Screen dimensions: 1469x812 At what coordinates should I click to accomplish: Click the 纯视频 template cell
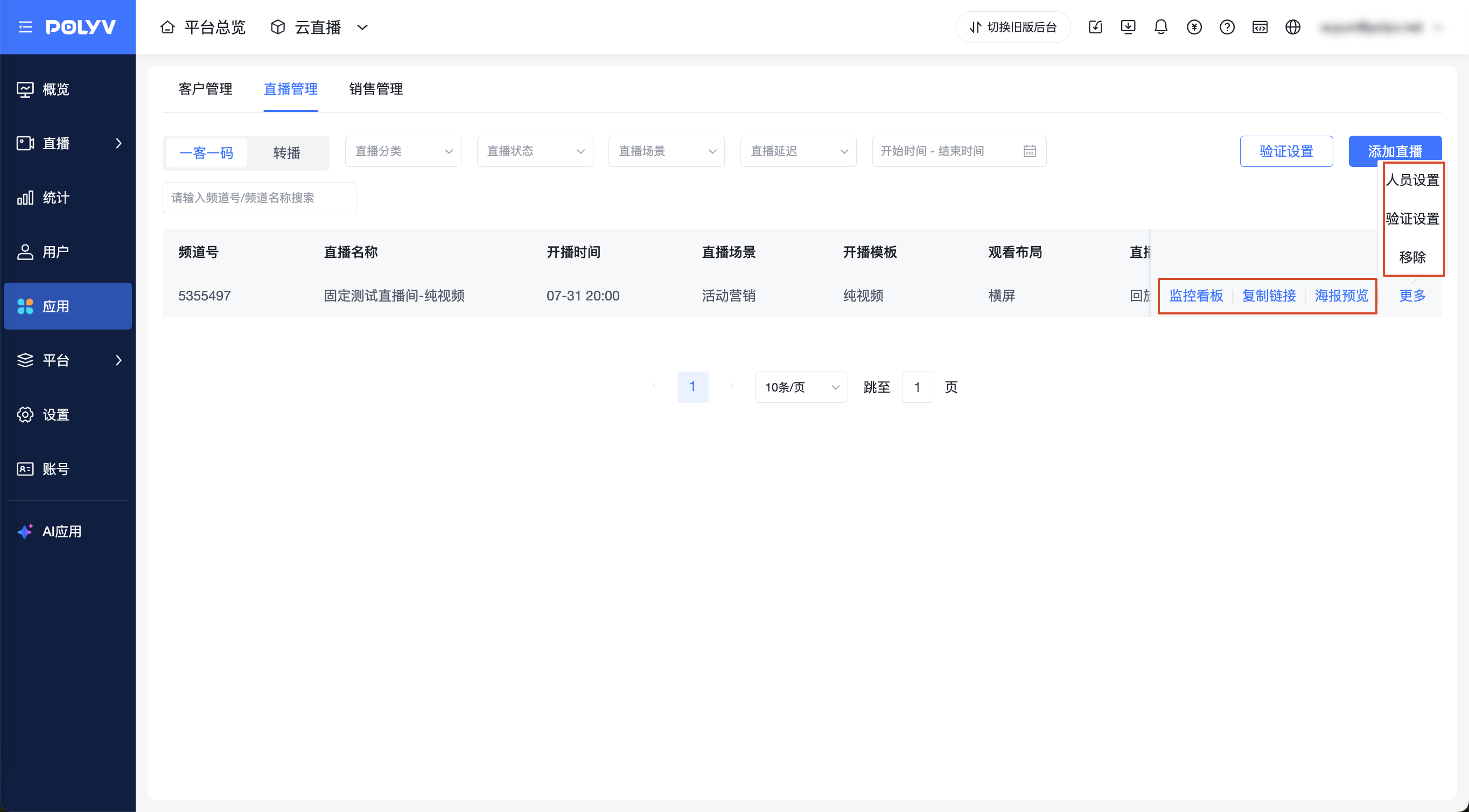point(863,296)
